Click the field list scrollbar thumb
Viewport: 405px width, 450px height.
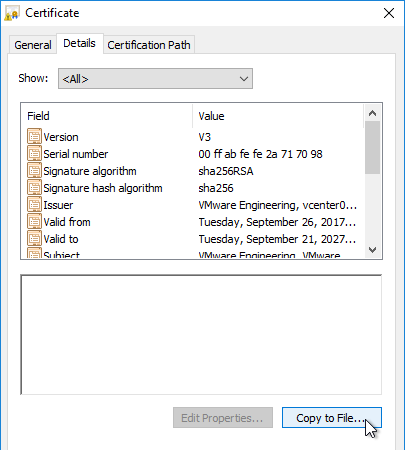[372, 147]
